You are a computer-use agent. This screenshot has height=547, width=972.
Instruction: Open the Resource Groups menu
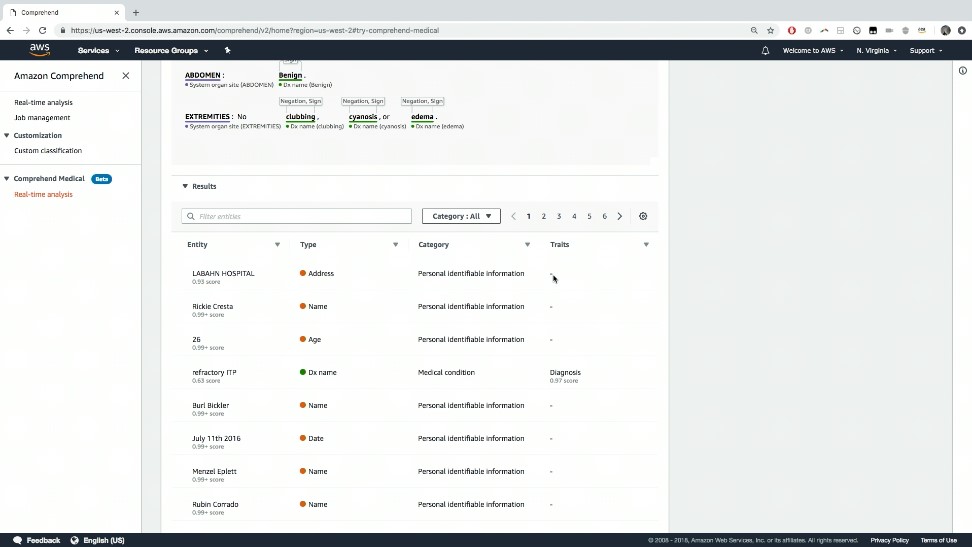pos(171,51)
